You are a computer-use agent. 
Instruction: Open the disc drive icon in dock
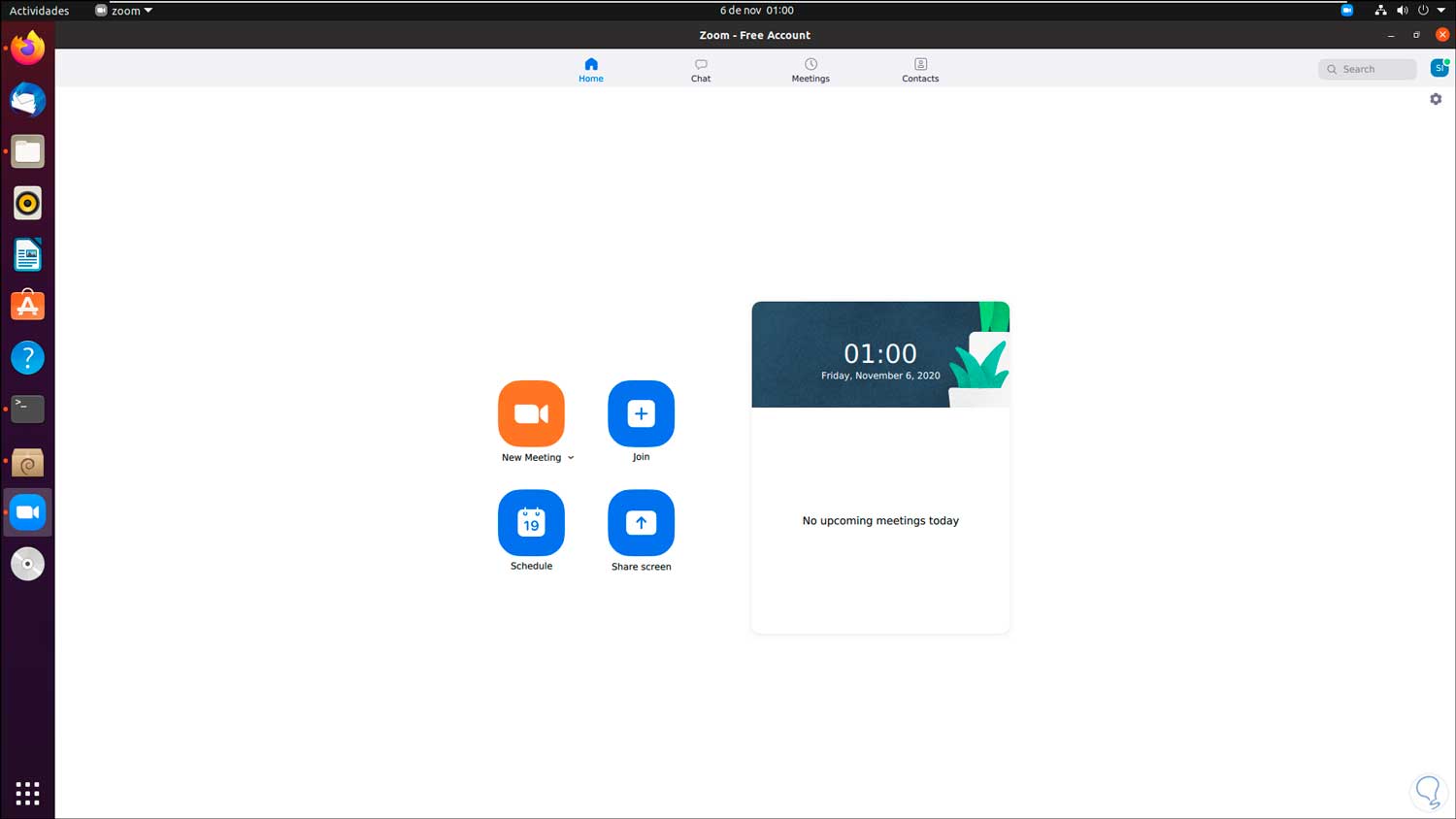pos(27,564)
